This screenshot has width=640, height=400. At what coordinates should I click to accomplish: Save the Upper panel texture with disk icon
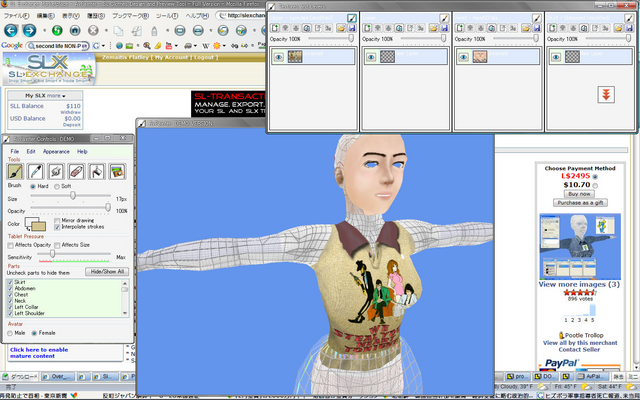coord(352,28)
